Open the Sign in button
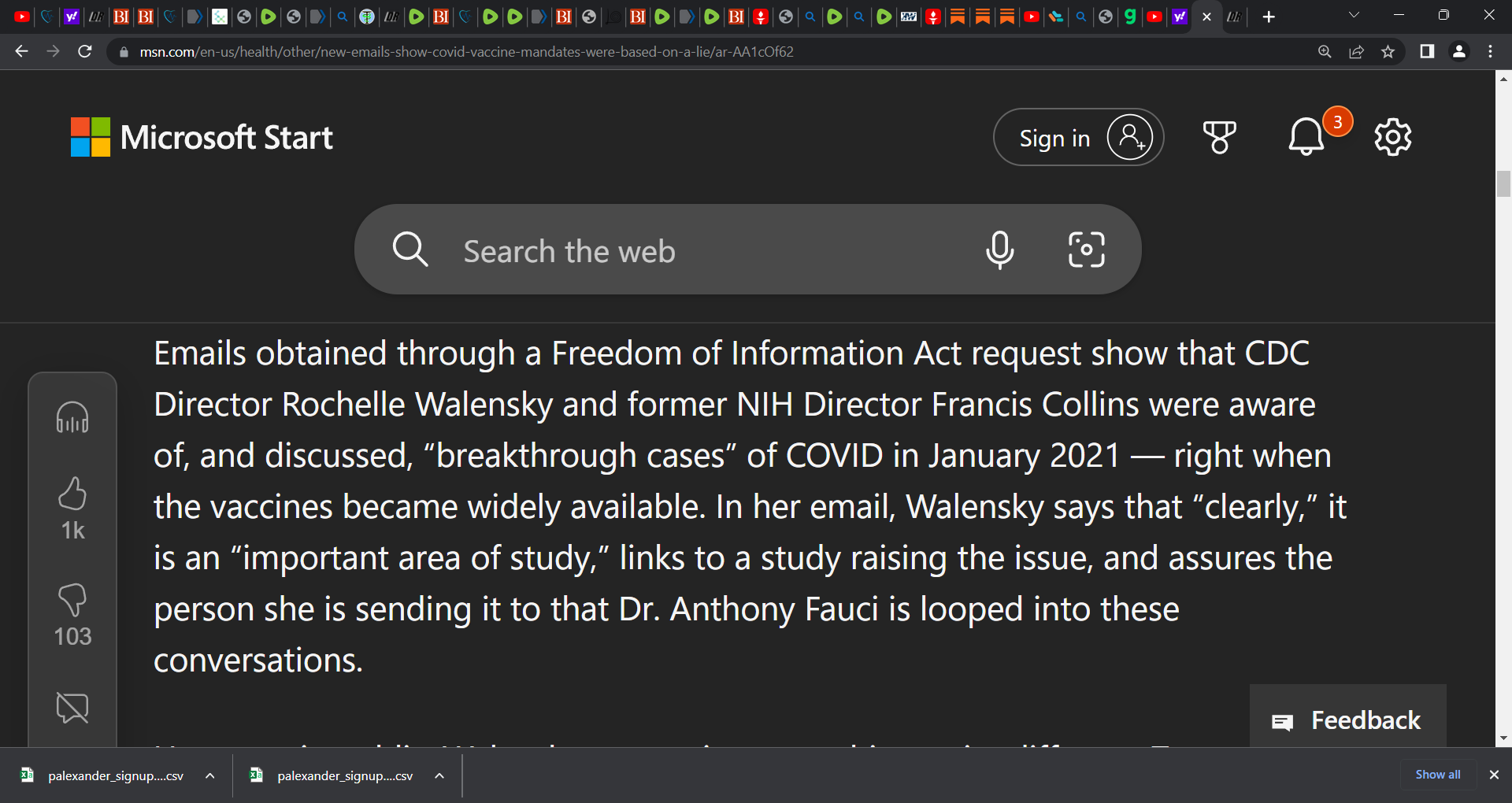 1078,138
